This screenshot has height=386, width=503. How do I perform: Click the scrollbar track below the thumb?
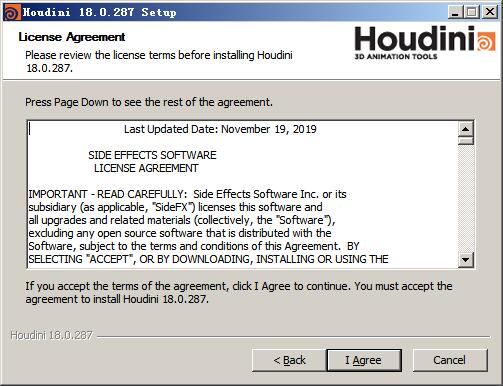pos(466,198)
